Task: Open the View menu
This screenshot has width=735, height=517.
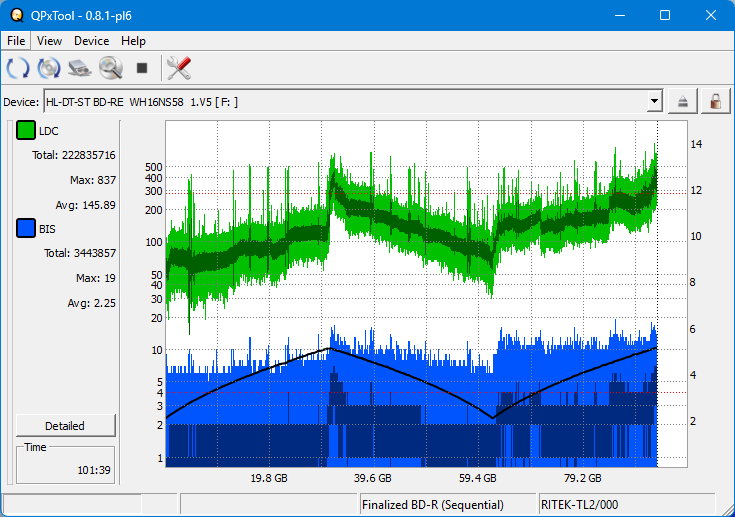Action: pos(49,41)
